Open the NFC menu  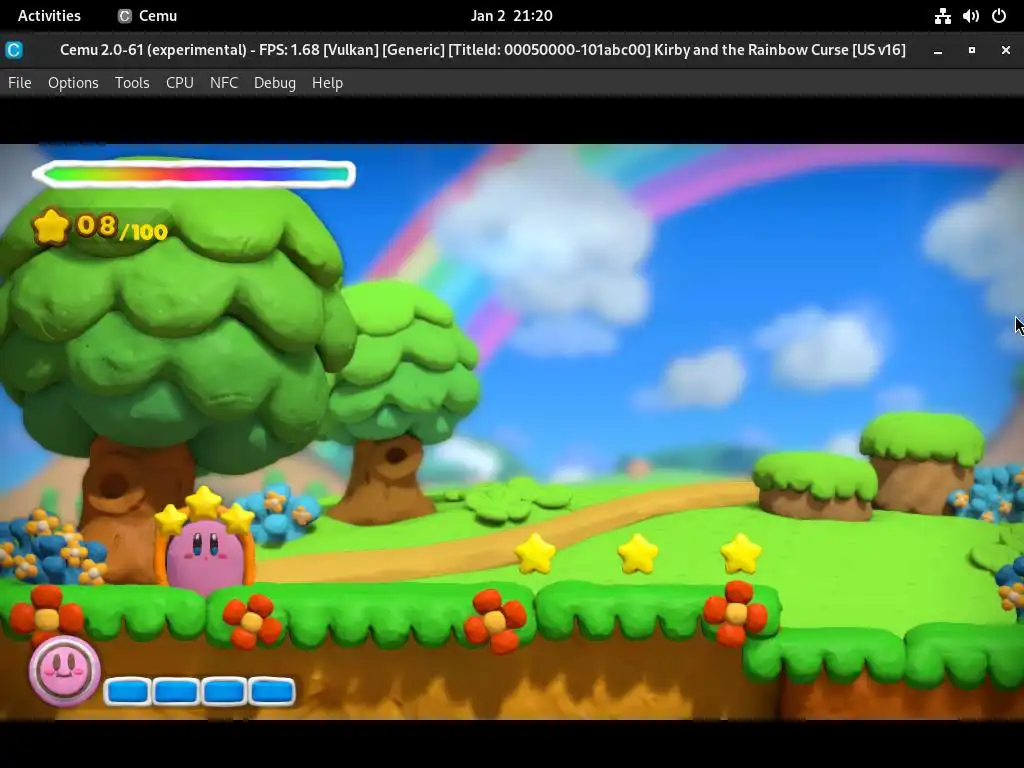pyautogui.click(x=224, y=83)
